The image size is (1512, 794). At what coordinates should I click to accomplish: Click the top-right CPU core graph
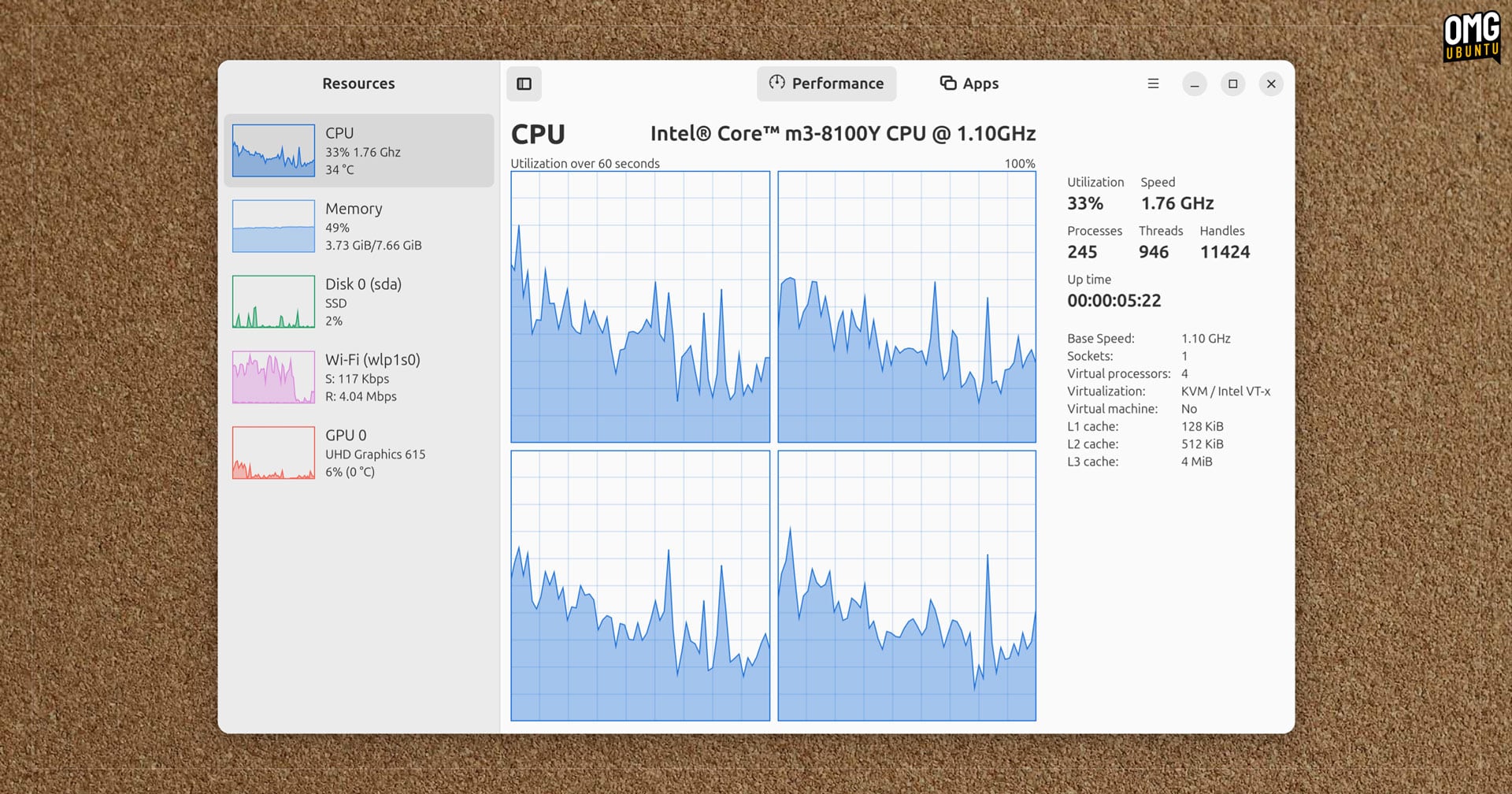tap(907, 307)
